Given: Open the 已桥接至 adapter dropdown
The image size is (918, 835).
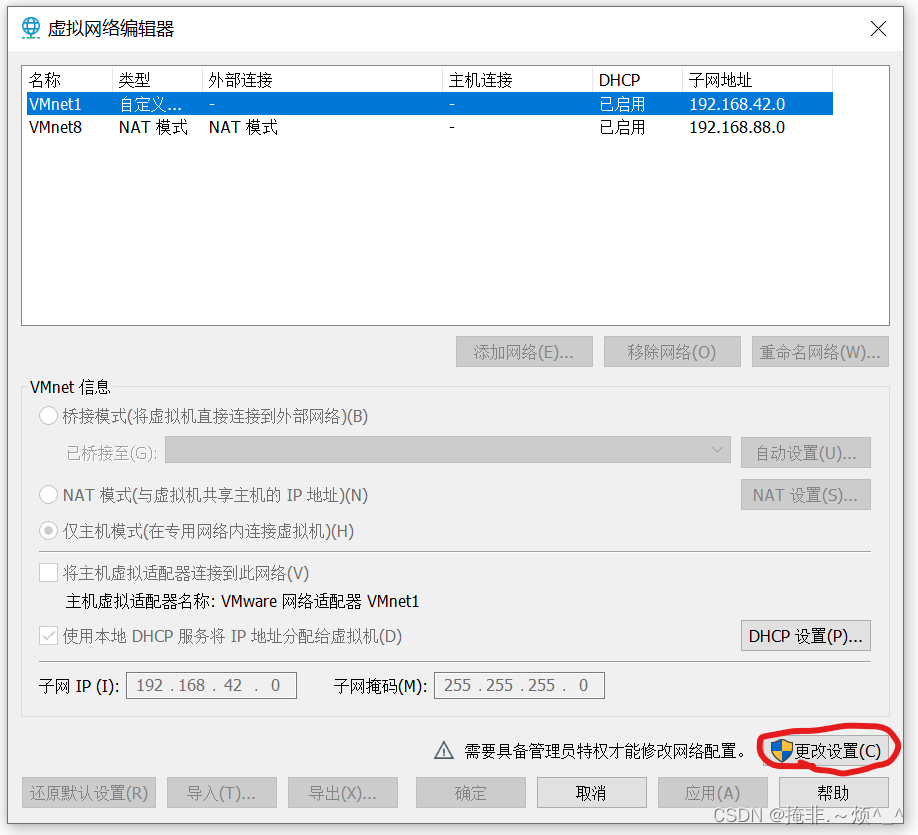Looking at the screenshot, I should pyautogui.click(x=447, y=450).
